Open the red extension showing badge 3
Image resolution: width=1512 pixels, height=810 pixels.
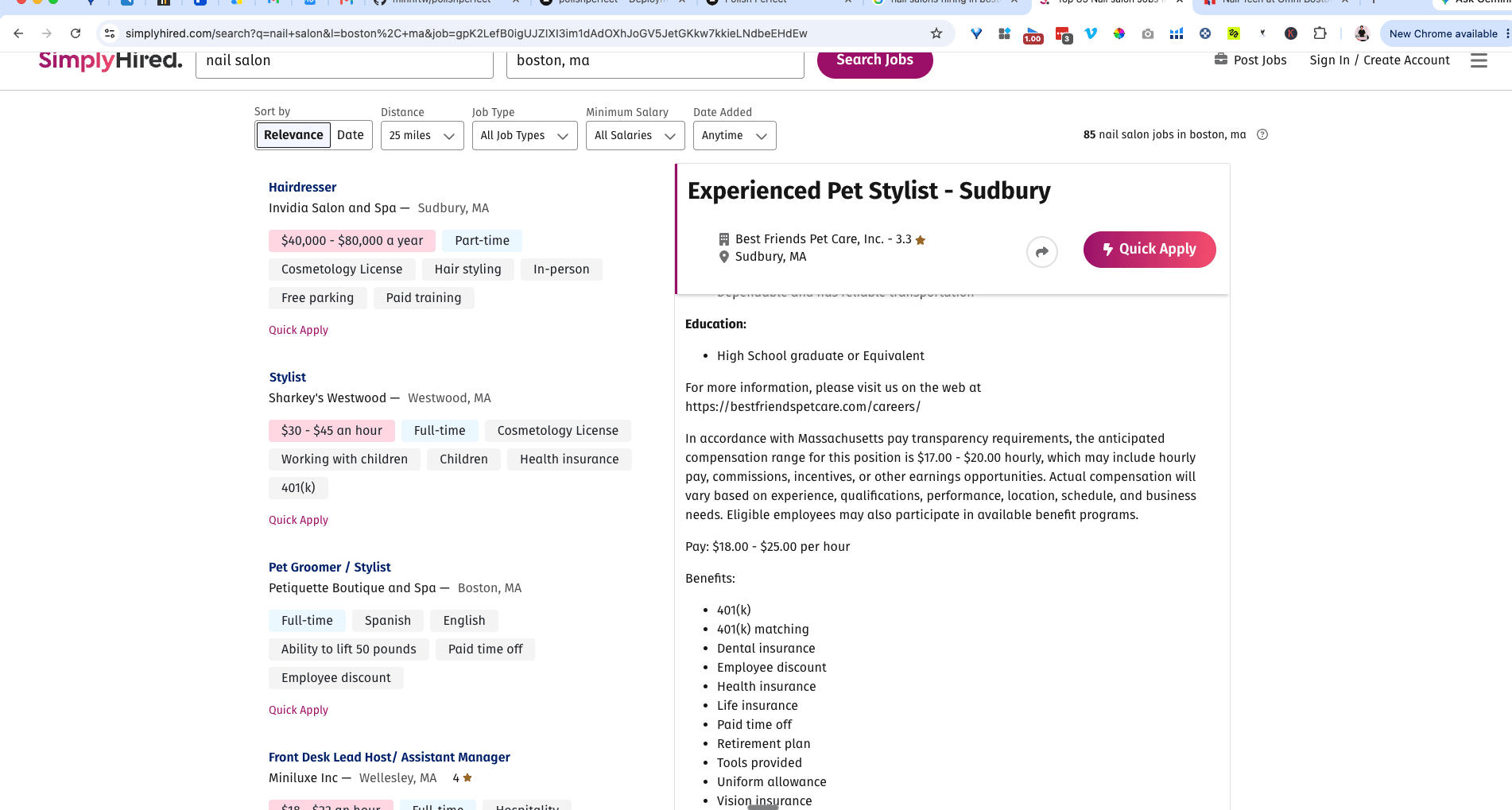[1063, 35]
